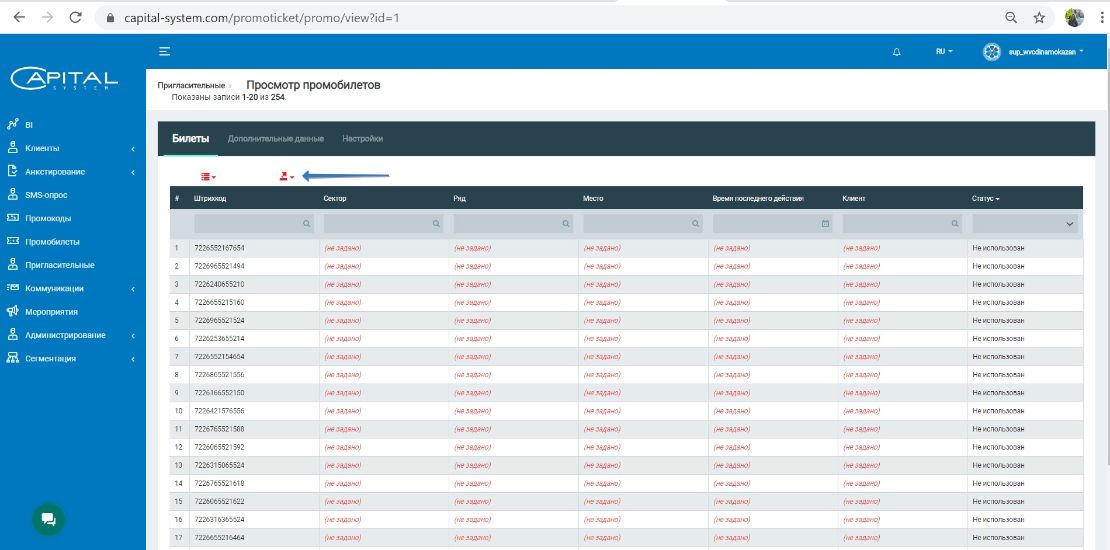Open the status filter dropdown

[x=1026, y=224]
